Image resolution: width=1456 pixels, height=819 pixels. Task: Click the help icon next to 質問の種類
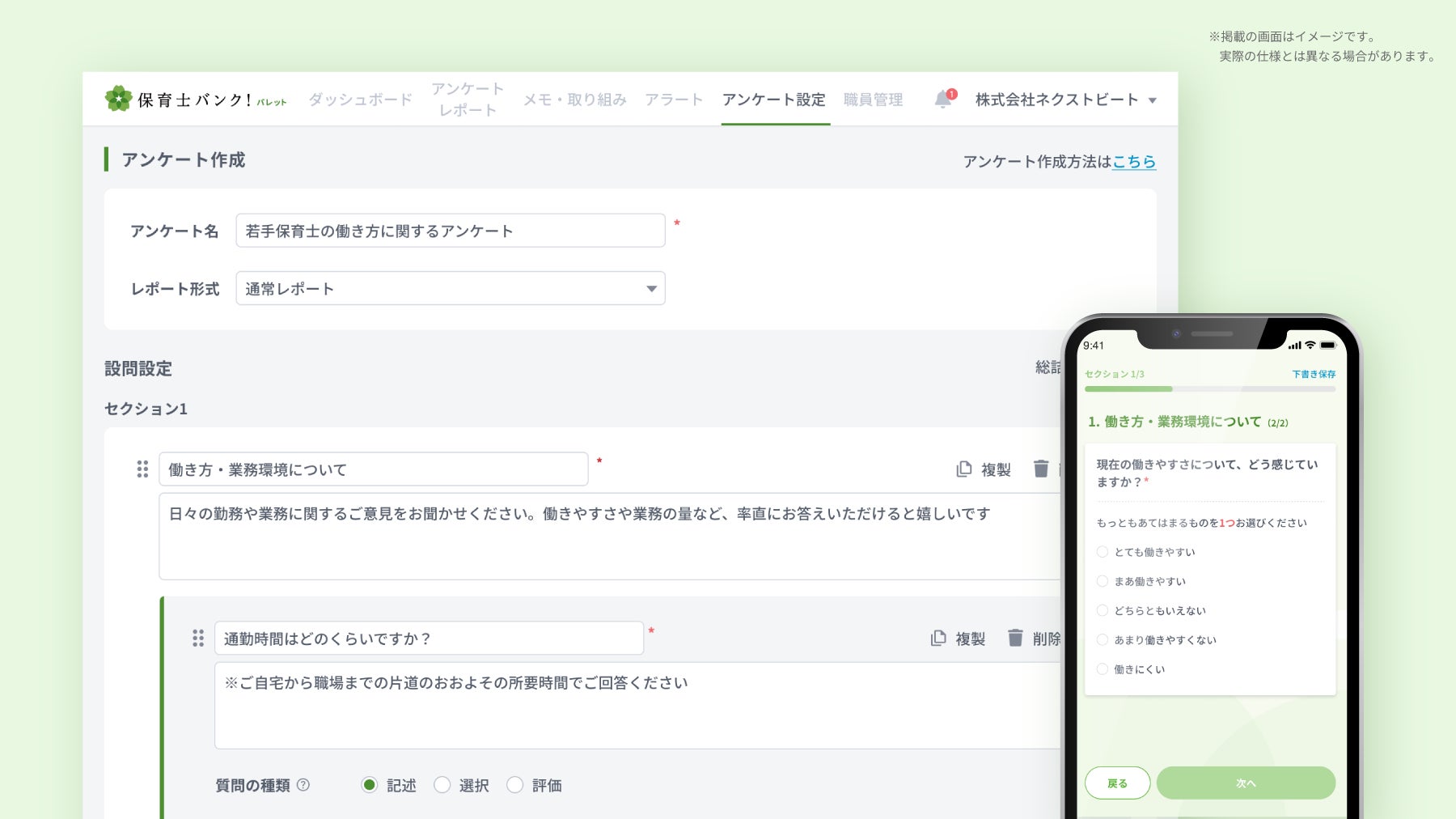[303, 784]
